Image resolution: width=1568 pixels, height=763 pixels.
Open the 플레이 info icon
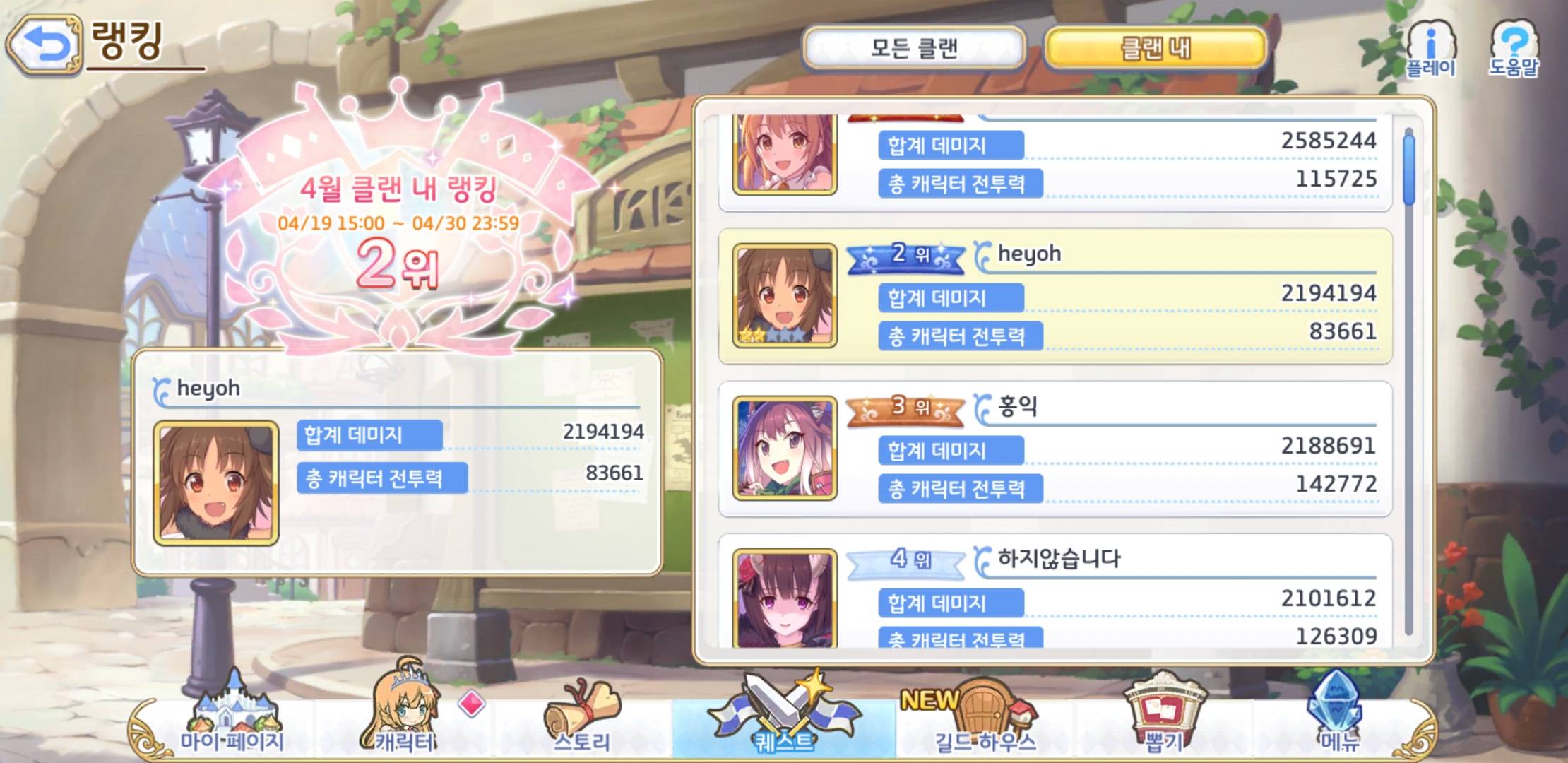pos(1431,48)
